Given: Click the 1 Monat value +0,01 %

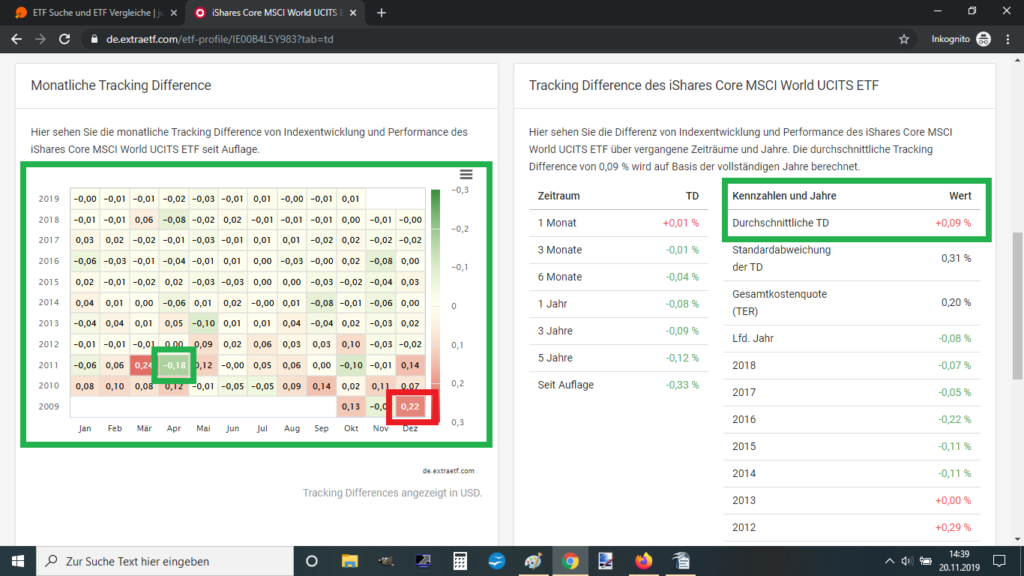Looking at the screenshot, I should (680, 223).
